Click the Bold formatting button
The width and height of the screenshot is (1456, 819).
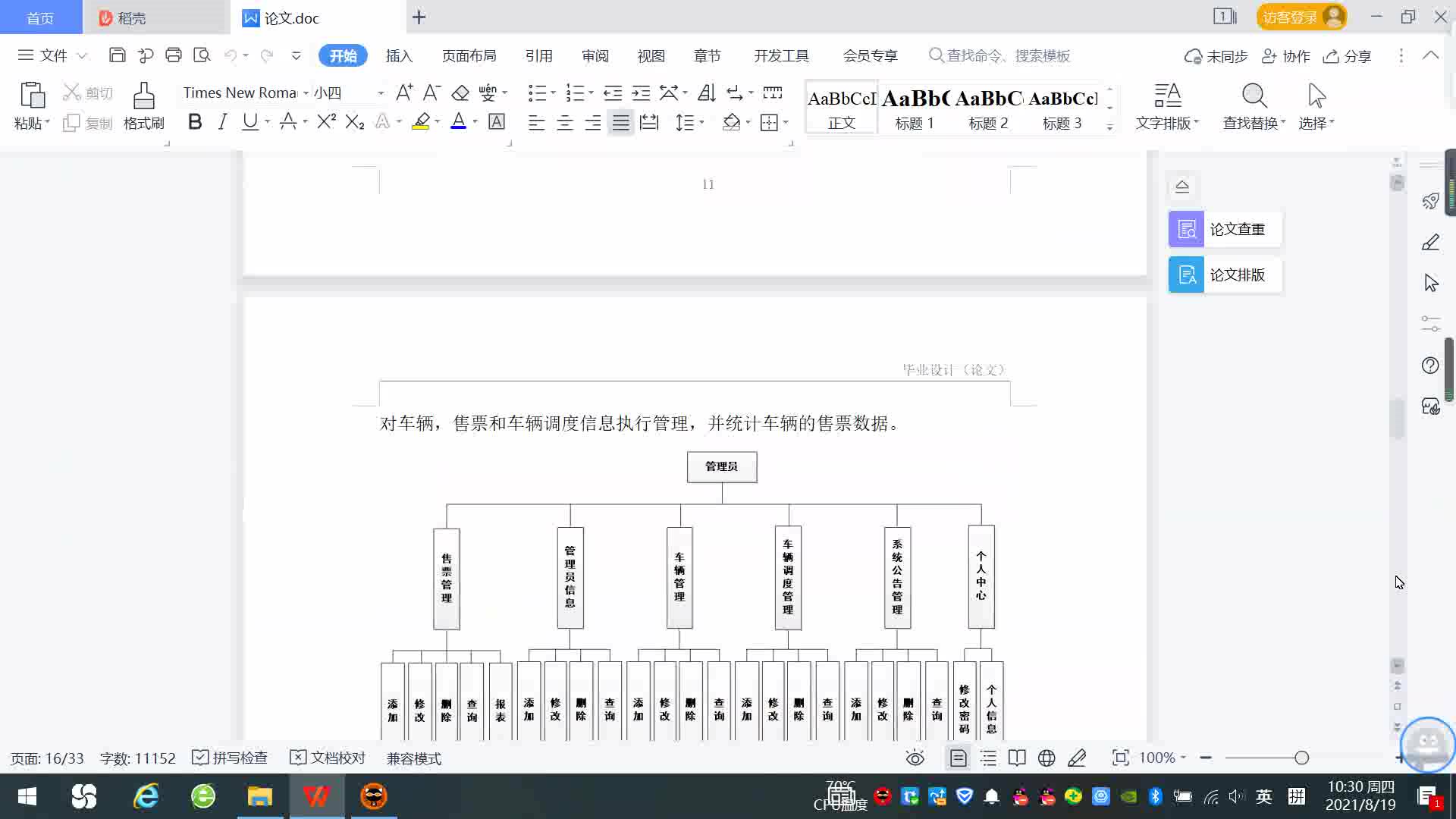point(195,122)
